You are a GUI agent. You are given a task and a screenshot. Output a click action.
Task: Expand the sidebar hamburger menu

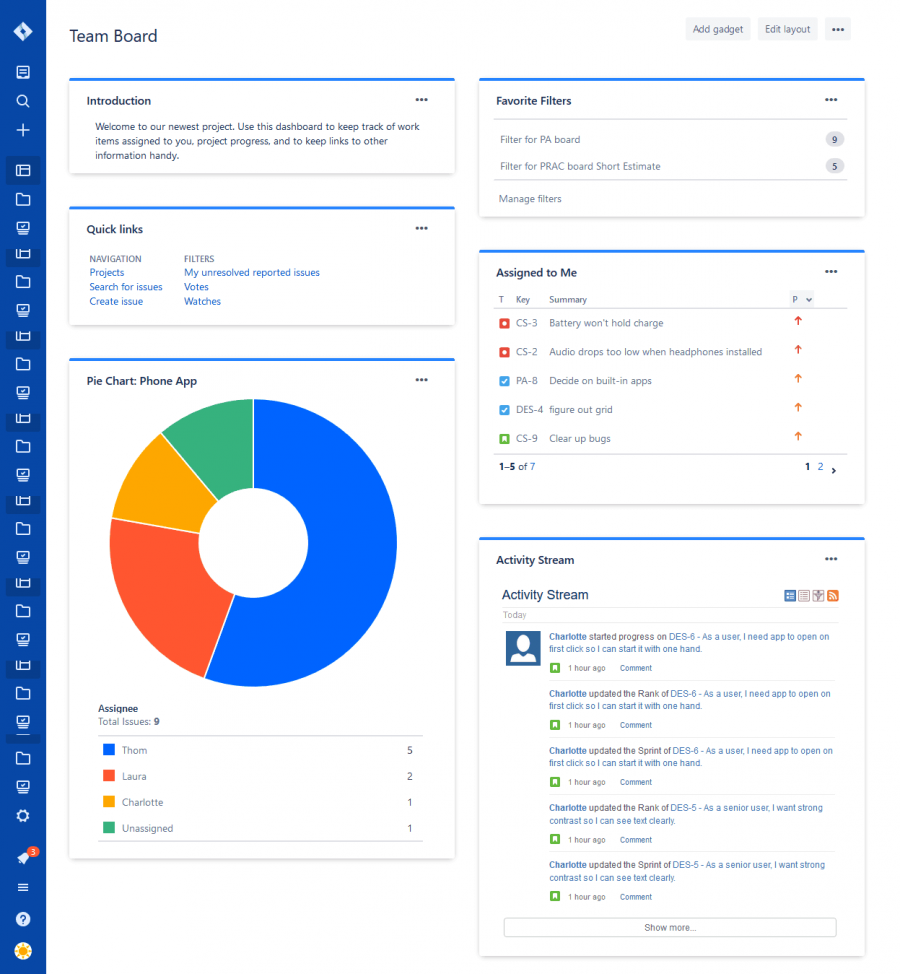(23, 887)
